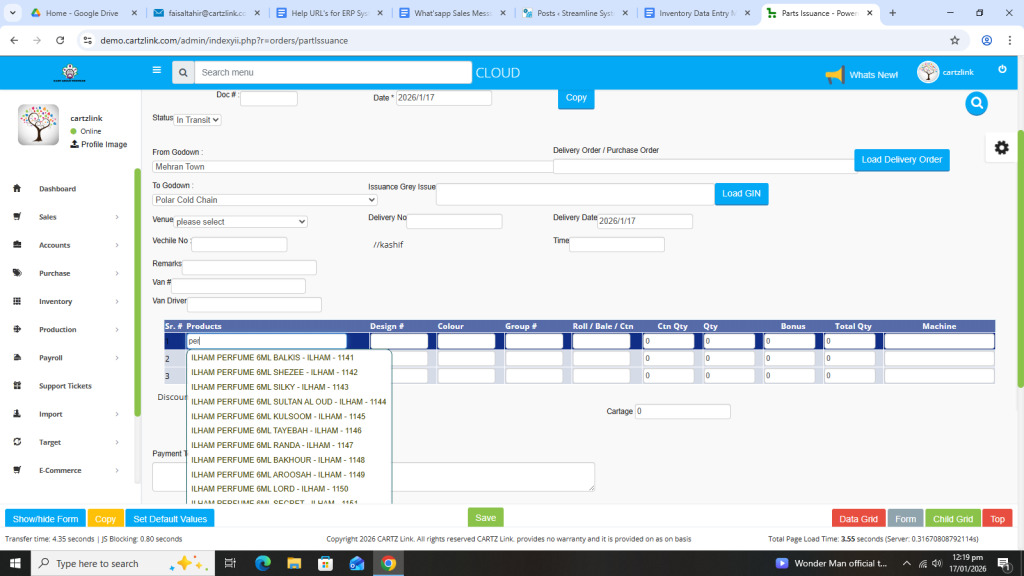Open the Status In Transit dropdown

click(197, 119)
